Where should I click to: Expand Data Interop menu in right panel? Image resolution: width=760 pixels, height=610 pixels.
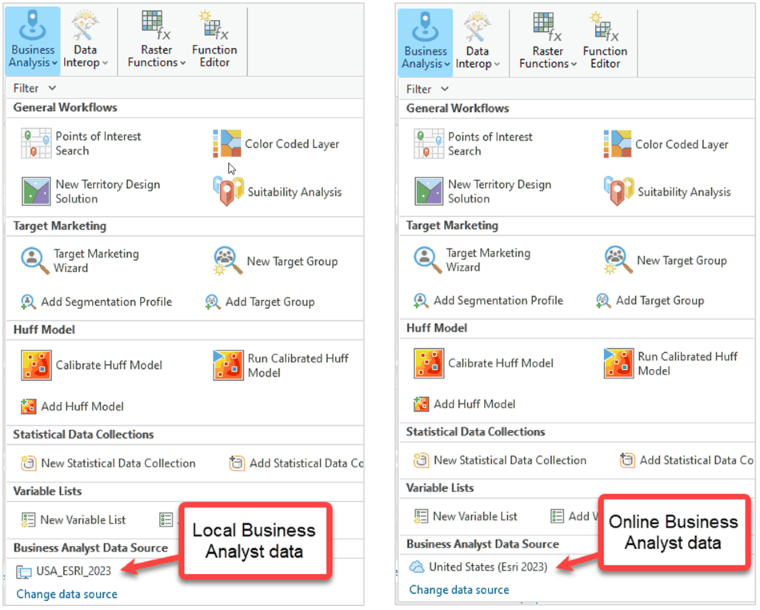tap(477, 42)
